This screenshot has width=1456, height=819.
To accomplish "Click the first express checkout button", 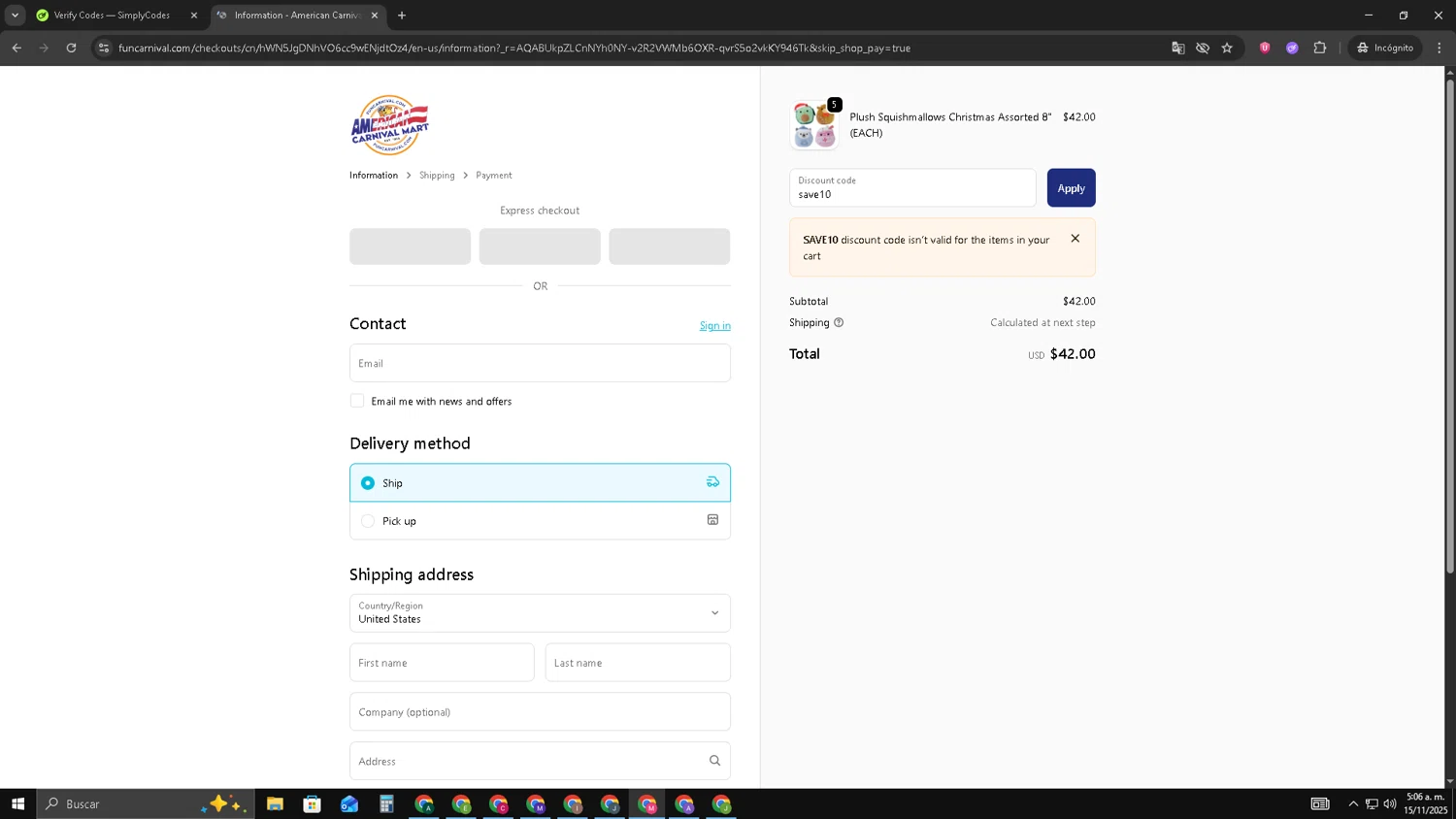I will click(x=410, y=246).
